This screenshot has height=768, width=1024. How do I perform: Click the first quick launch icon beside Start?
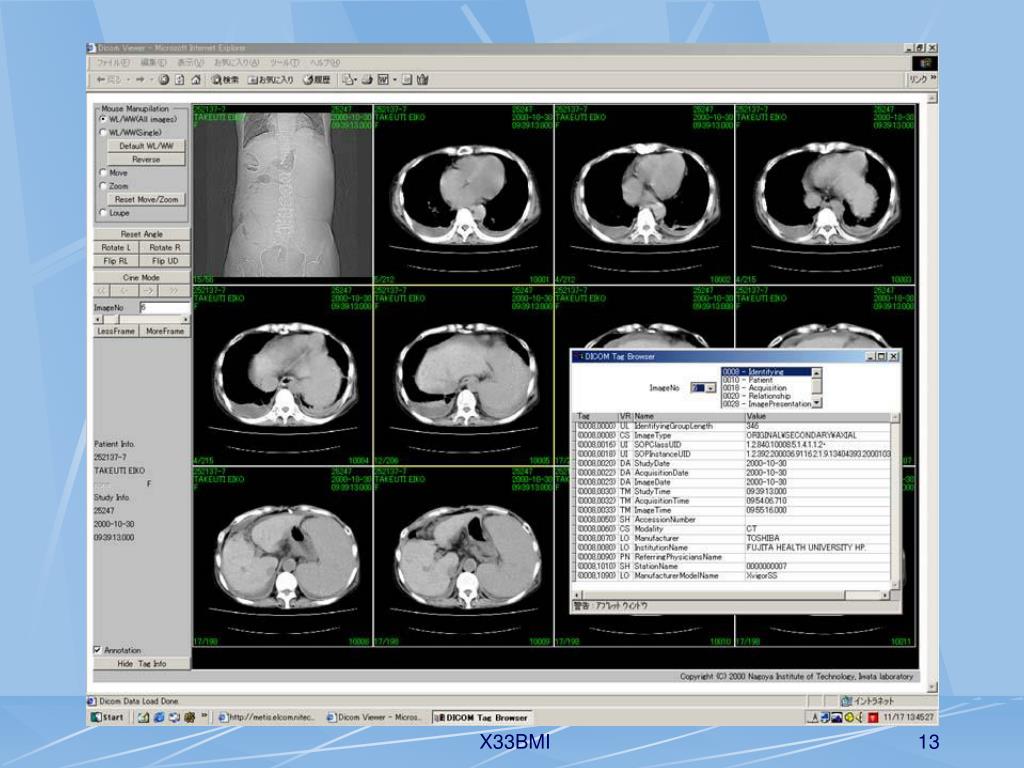pyautogui.click(x=143, y=717)
